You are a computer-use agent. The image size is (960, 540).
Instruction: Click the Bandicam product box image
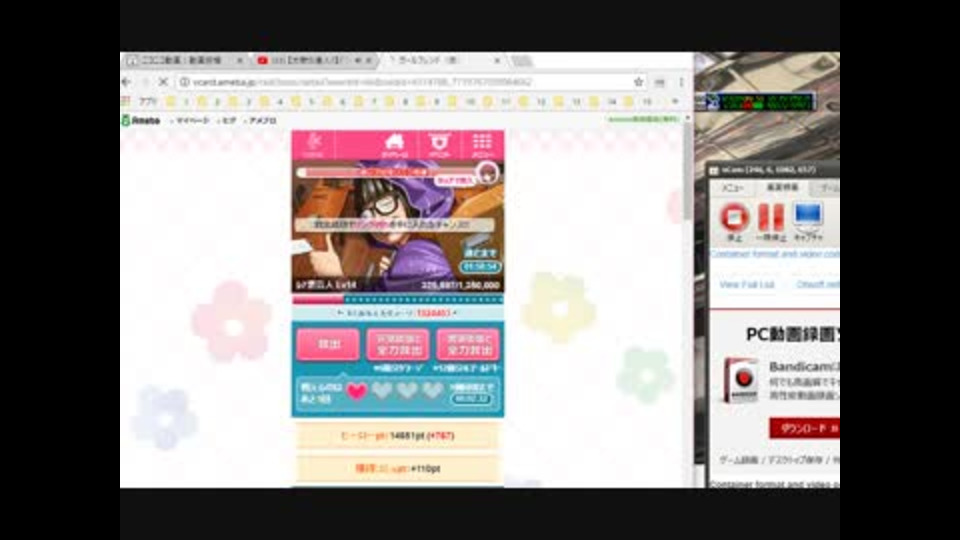[x=741, y=380]
